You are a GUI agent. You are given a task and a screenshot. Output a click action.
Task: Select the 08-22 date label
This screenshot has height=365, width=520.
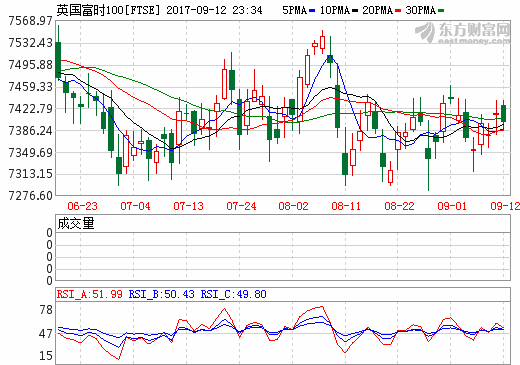click(399, 206)
